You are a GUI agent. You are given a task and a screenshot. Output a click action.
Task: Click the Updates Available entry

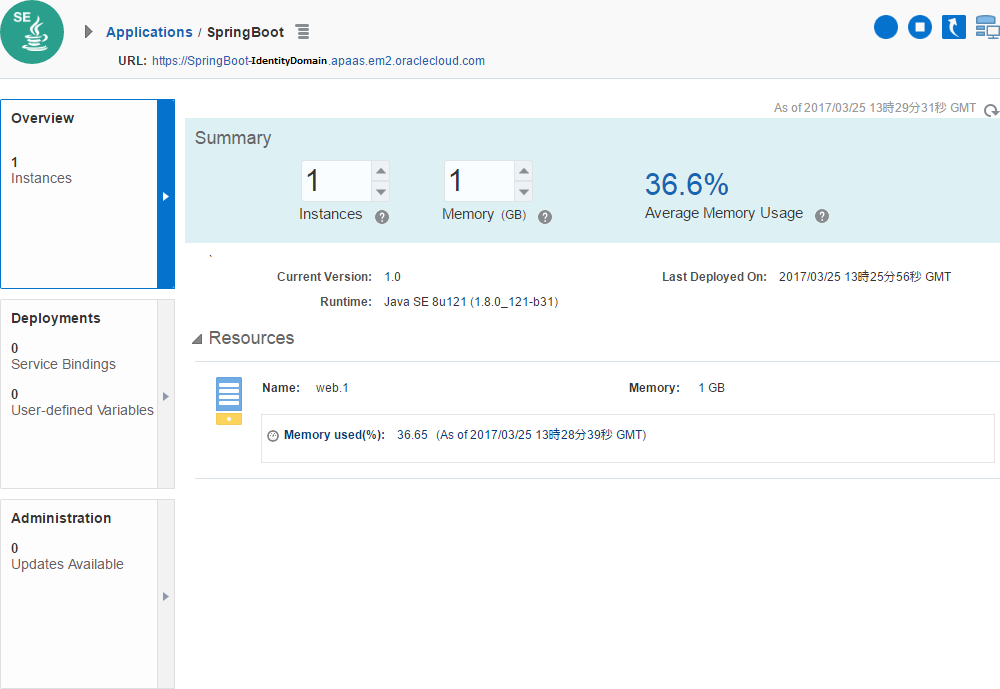pyautogui.click(x=67, y=565)
